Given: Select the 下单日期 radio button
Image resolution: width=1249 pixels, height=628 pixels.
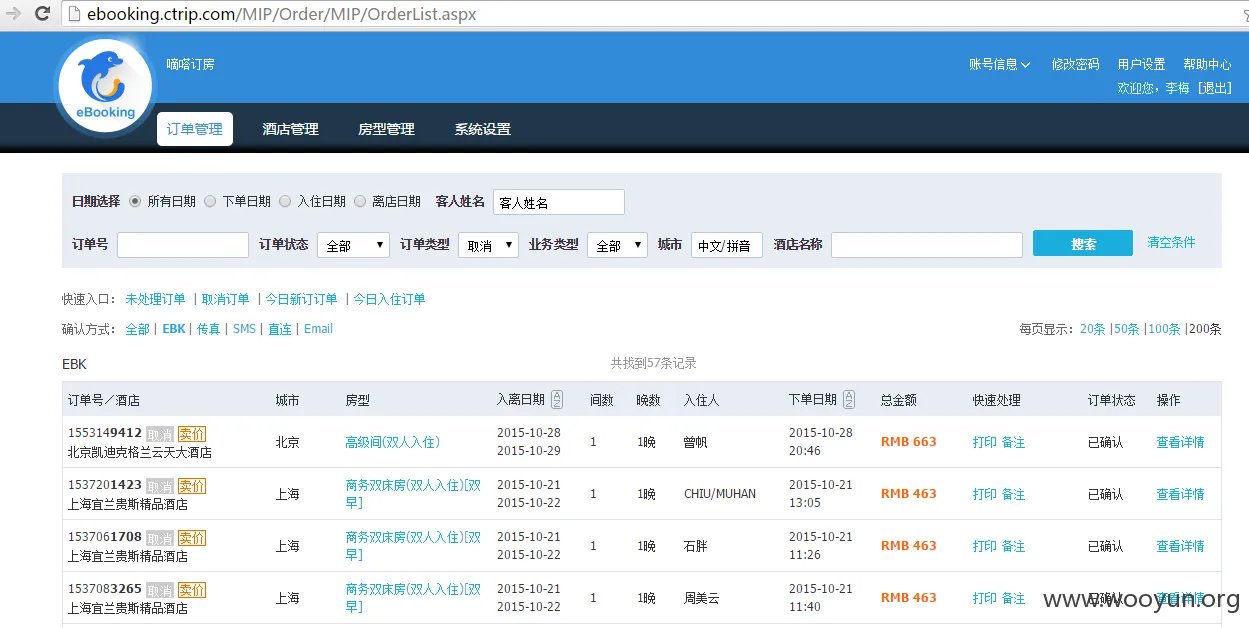Looking at the screenshot, I should tap(210, 200).
